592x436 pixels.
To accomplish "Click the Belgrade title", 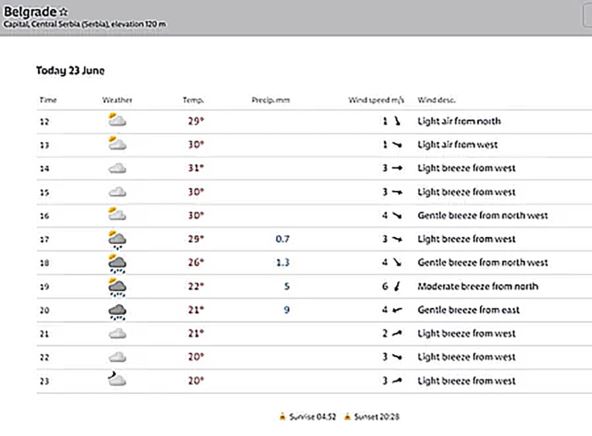I will pyautogui.click(x=30, y=12).
